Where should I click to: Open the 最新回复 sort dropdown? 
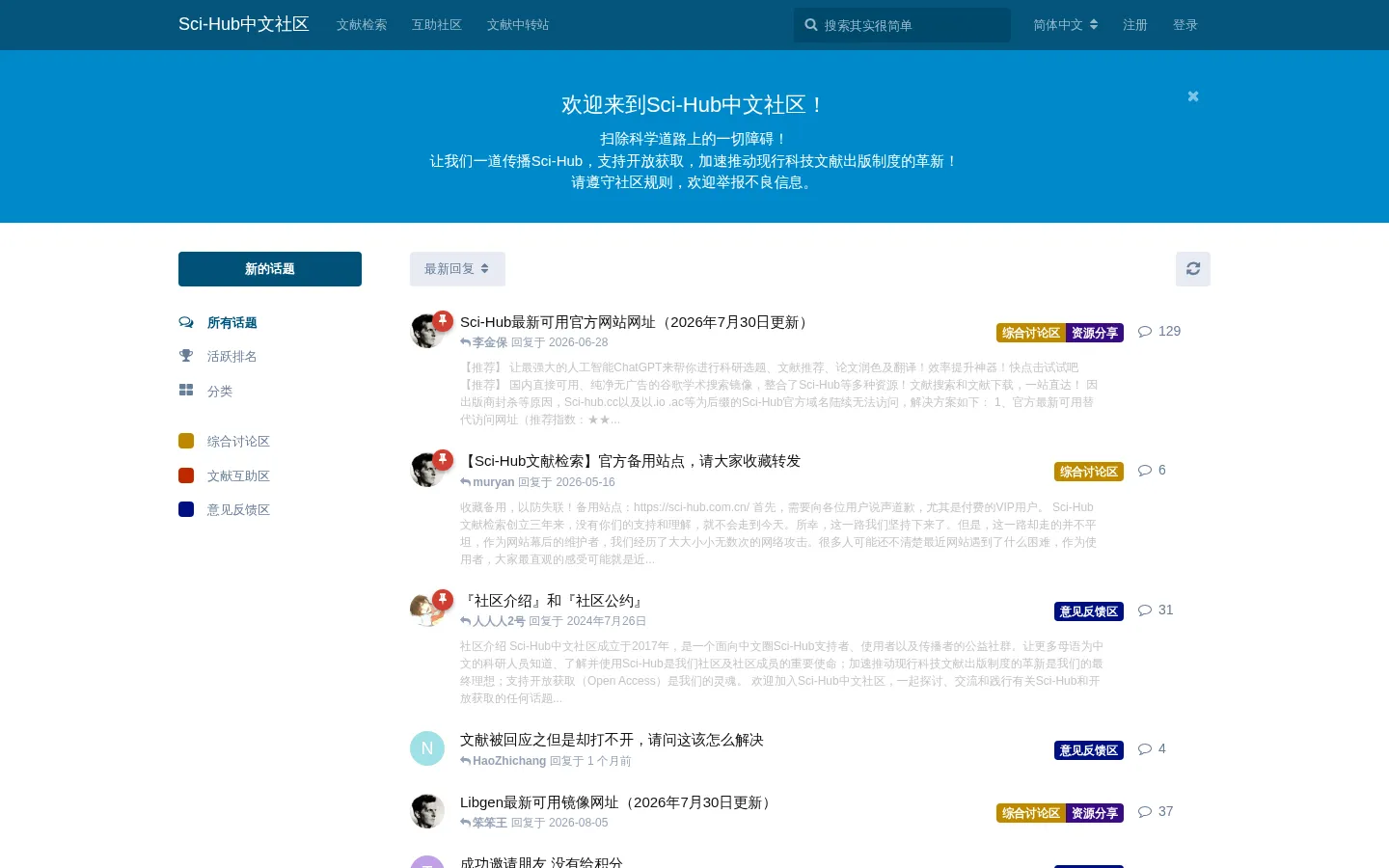[457, 269]
